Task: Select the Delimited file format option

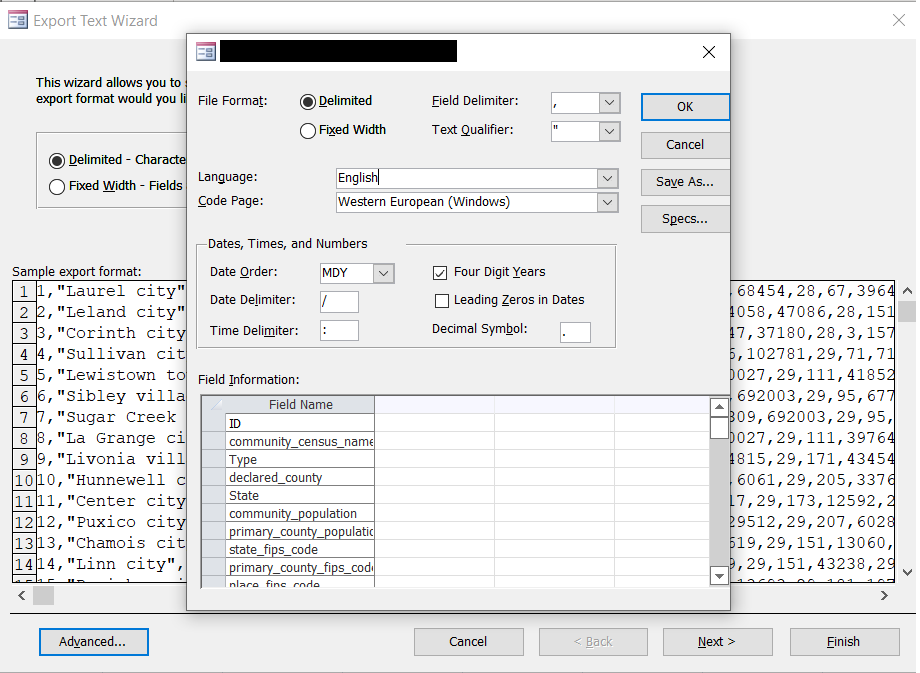Action: click(307, 102)
